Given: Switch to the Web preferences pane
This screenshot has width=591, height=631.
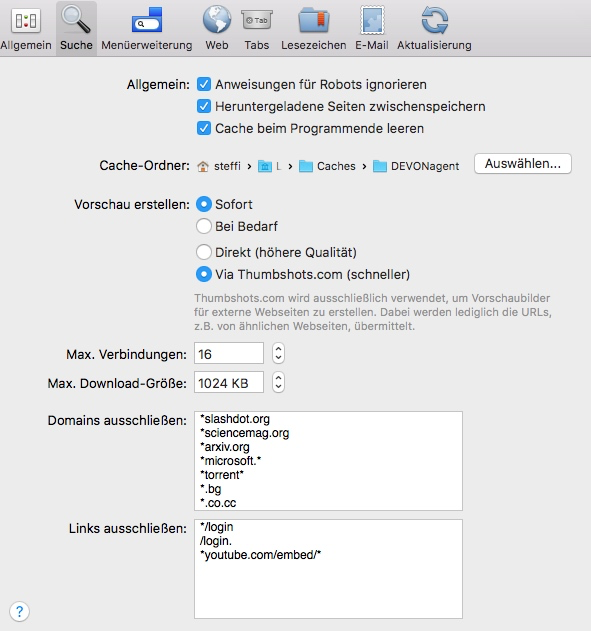Looking at the screenshot, I should (216, 28).
